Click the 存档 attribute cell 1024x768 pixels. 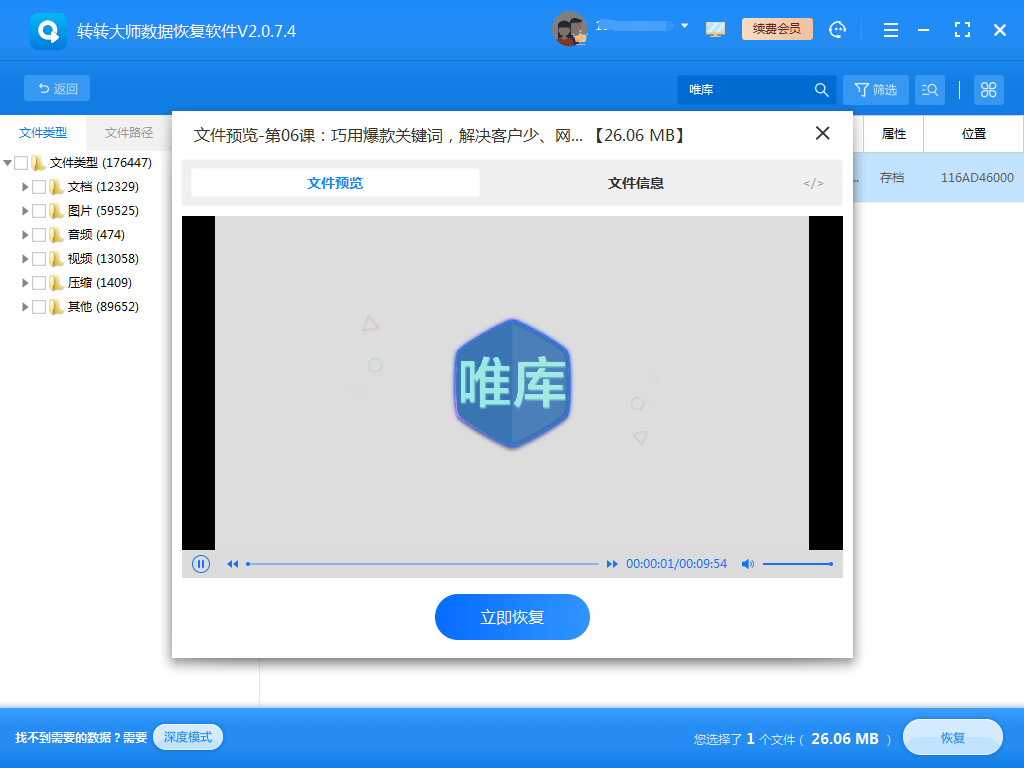(891, 178)
